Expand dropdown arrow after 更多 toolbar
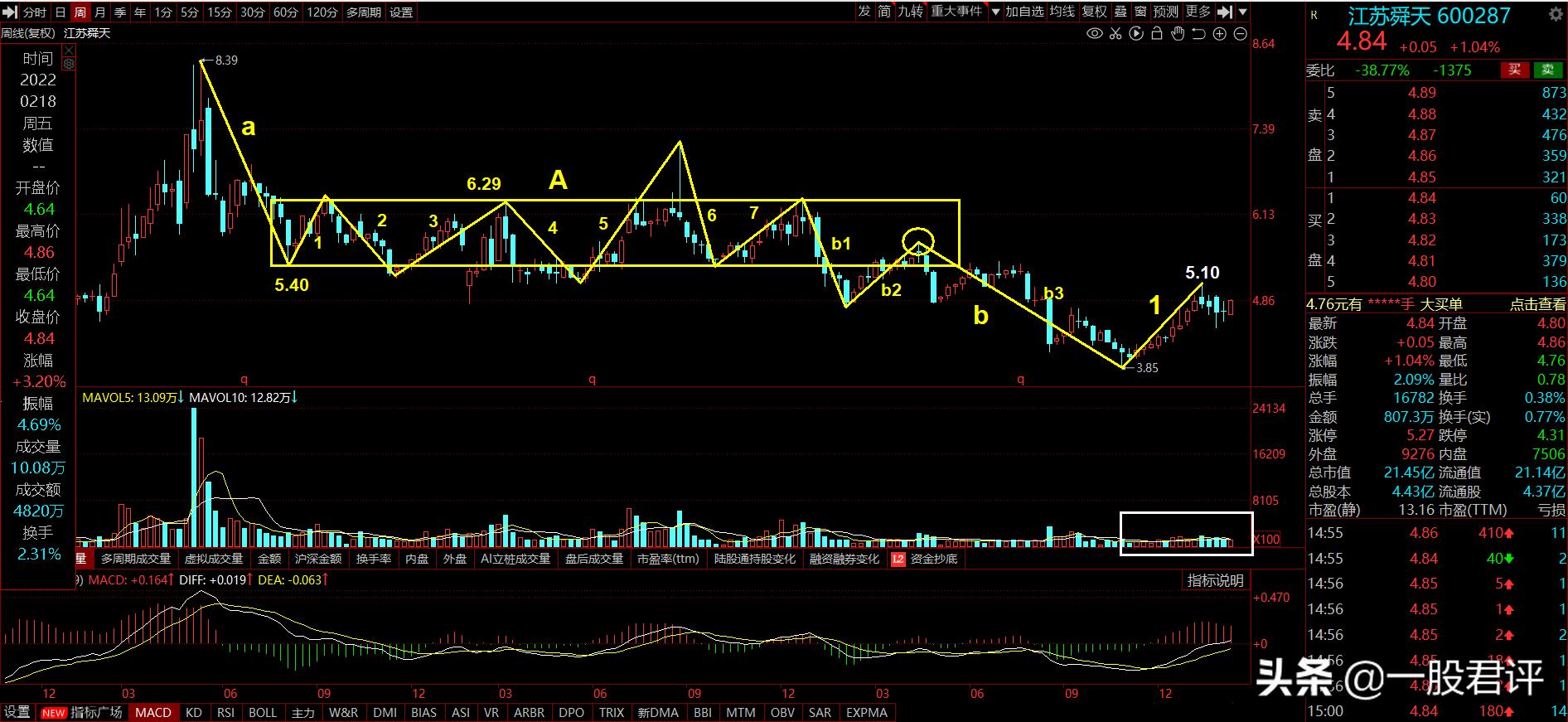This screenshot has width=1568, height=722. pos(1242,12)
